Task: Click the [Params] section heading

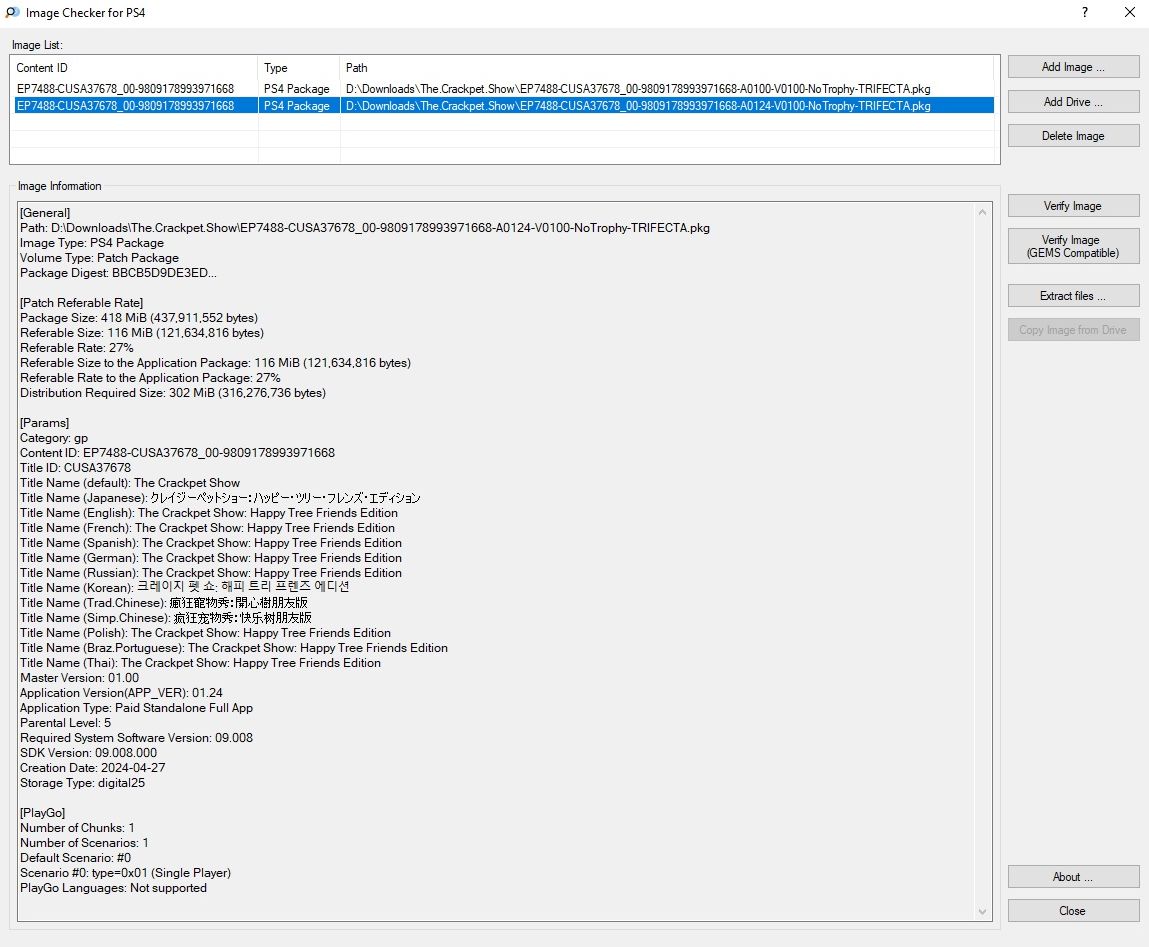Action: [45, 423]
